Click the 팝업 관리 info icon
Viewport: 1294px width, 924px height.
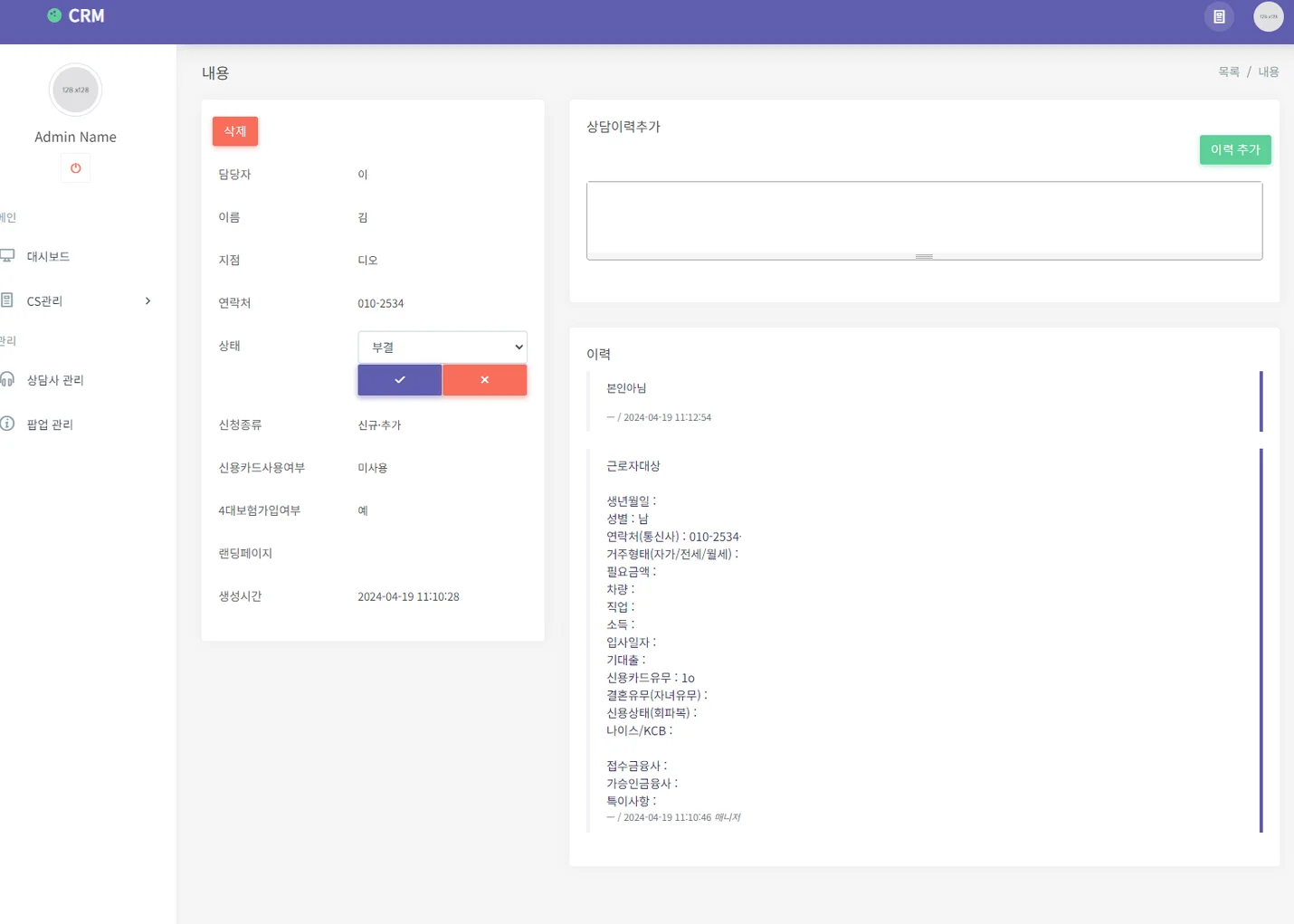(x=7, y=424)
